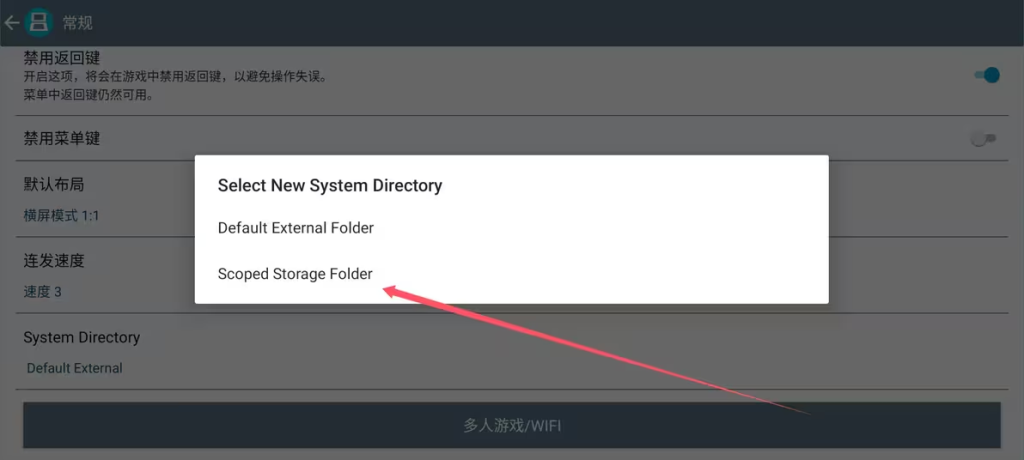This screenshot has width=1024, height=460.
Task: Tap the back arrow in the header
Action: click(12, 22)
